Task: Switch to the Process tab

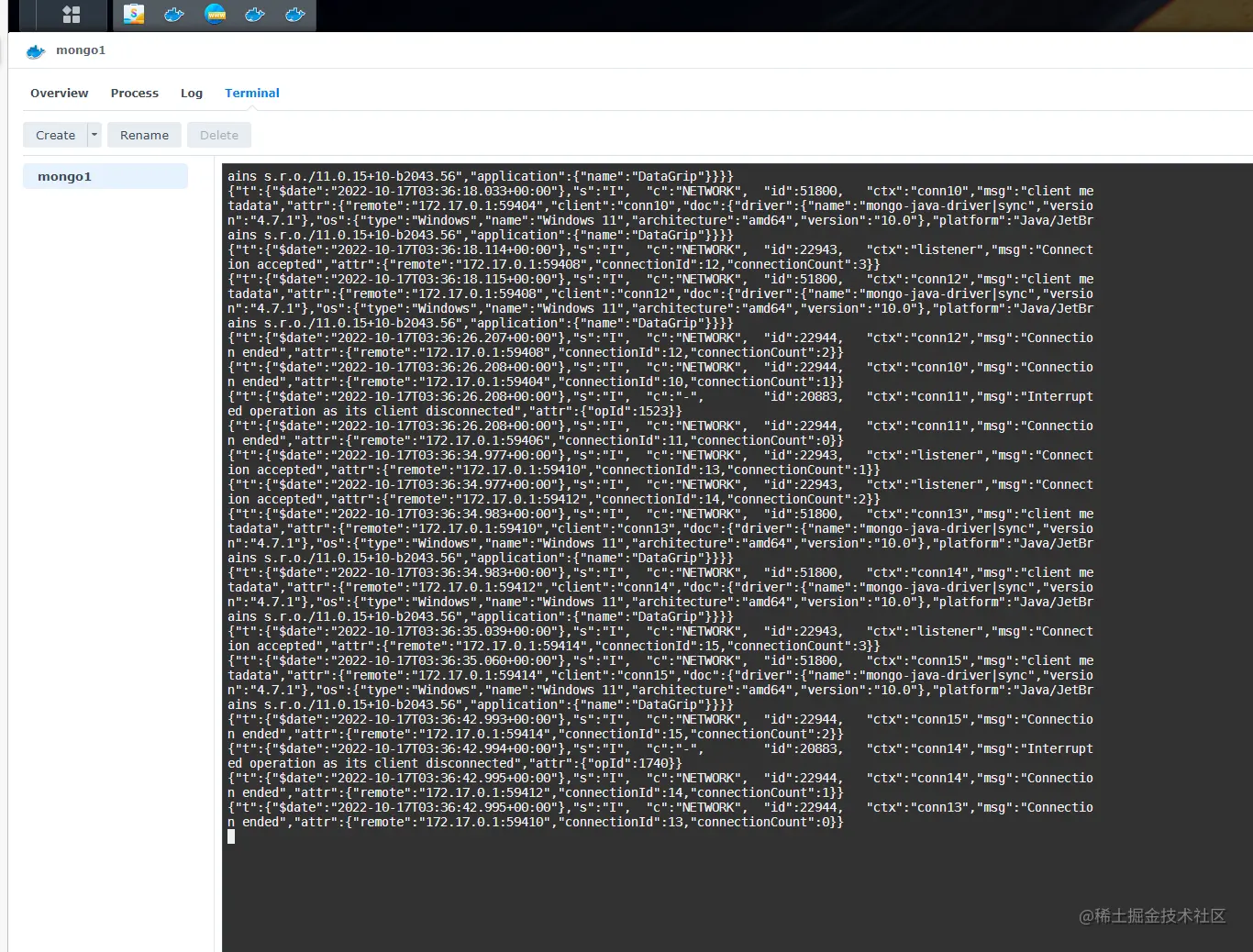Action: (135, 93)
